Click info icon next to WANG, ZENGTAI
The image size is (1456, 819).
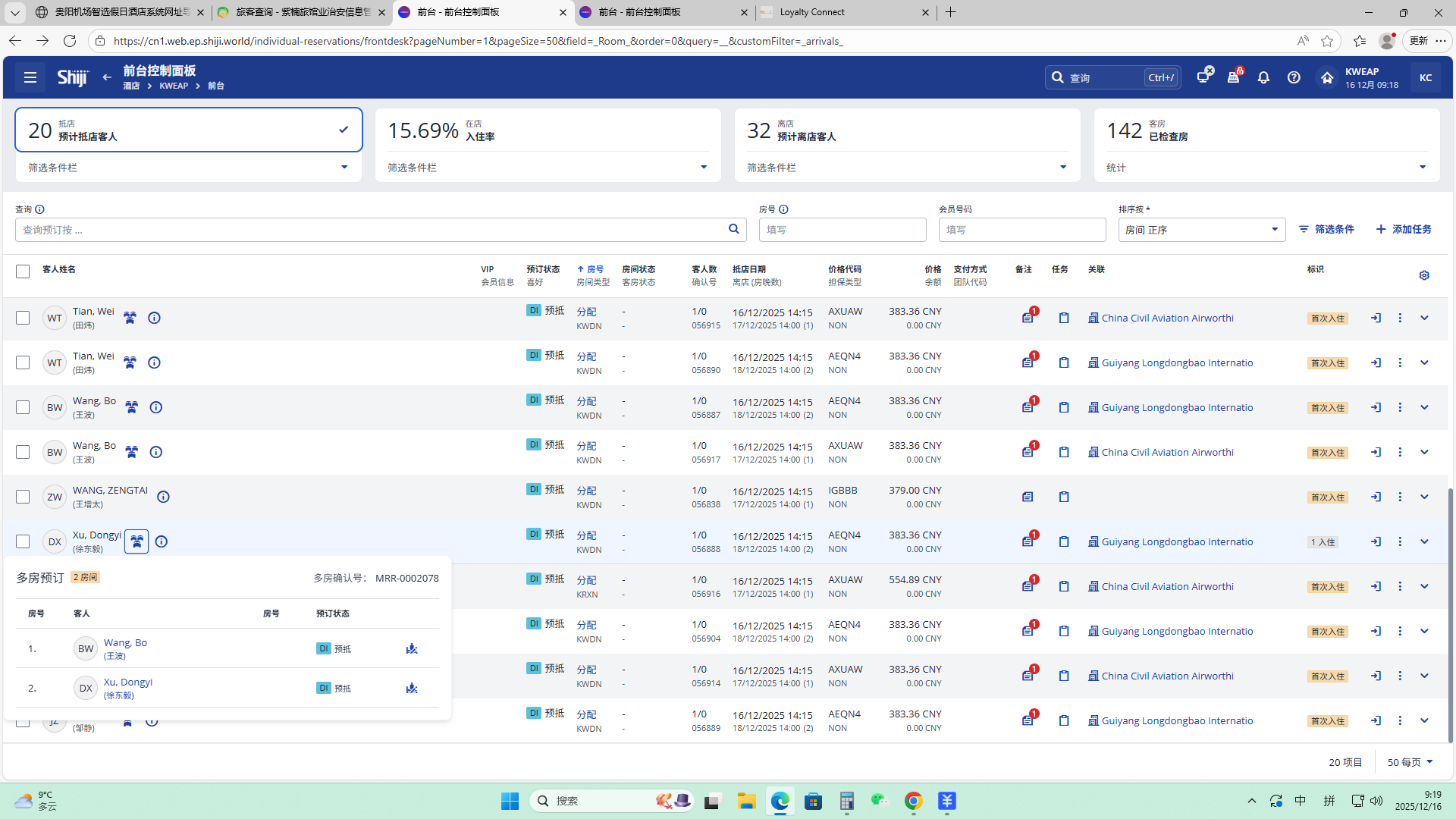click(x=163, y=497)
